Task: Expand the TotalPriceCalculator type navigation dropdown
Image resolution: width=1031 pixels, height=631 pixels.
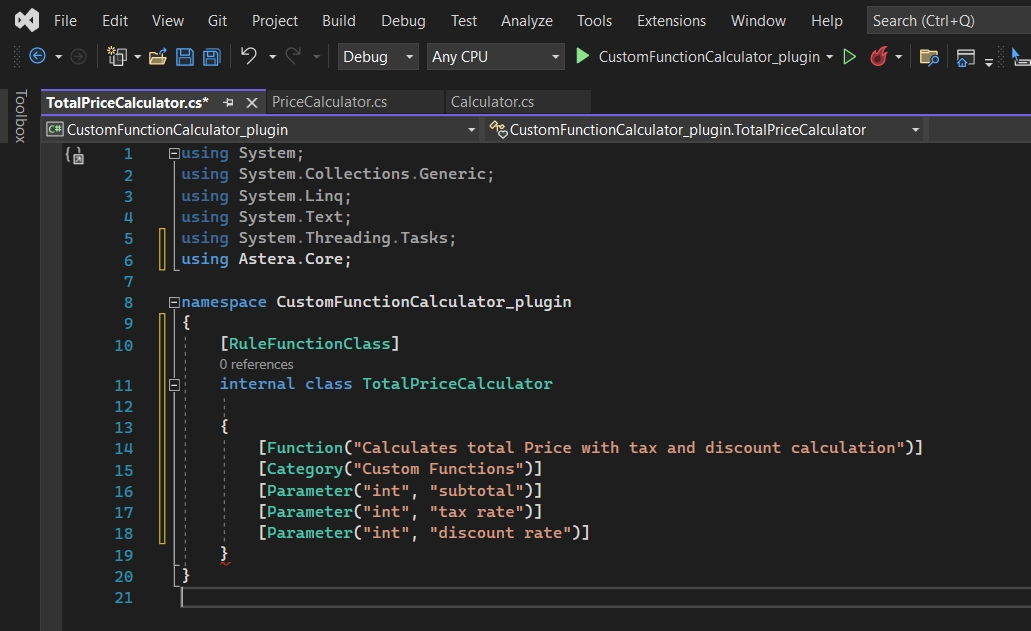Action: (x=915, y=130)
